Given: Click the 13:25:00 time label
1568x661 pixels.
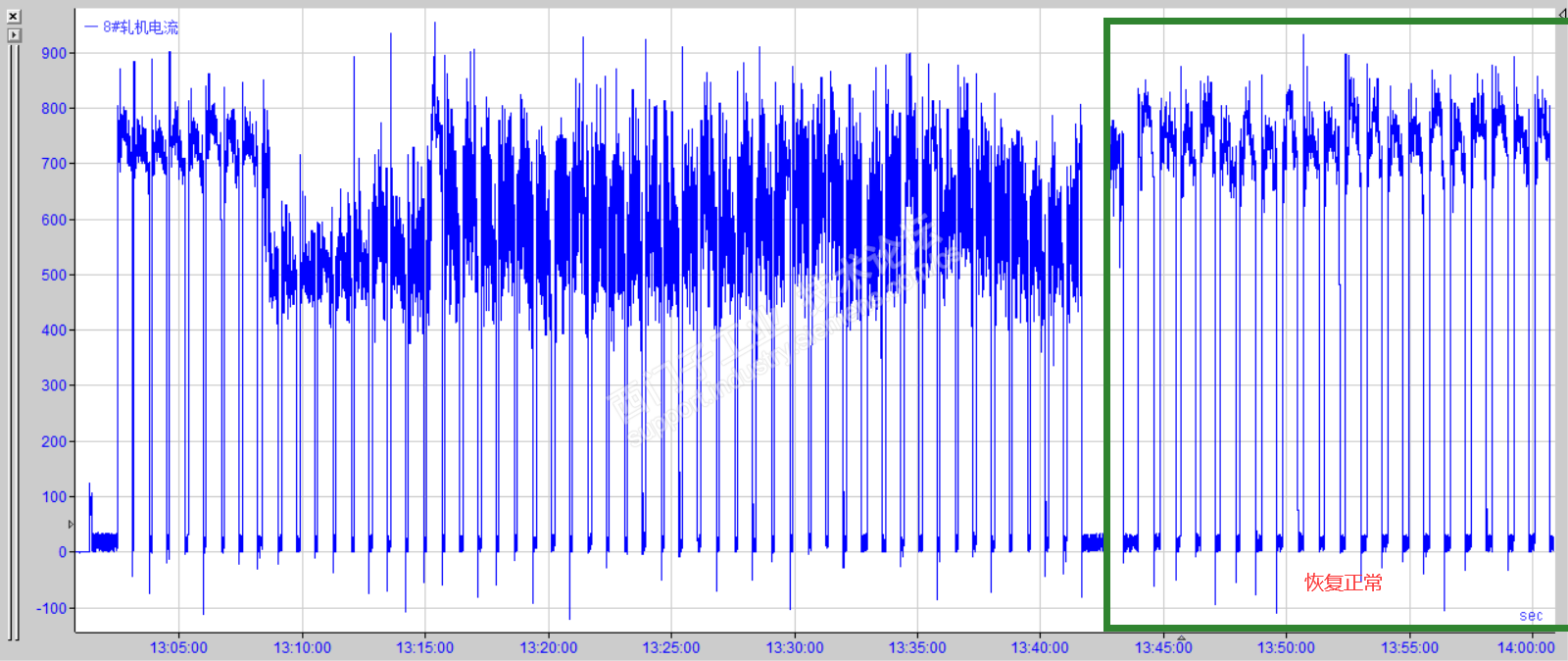Looking at the screenshot, I should (671, 648).
